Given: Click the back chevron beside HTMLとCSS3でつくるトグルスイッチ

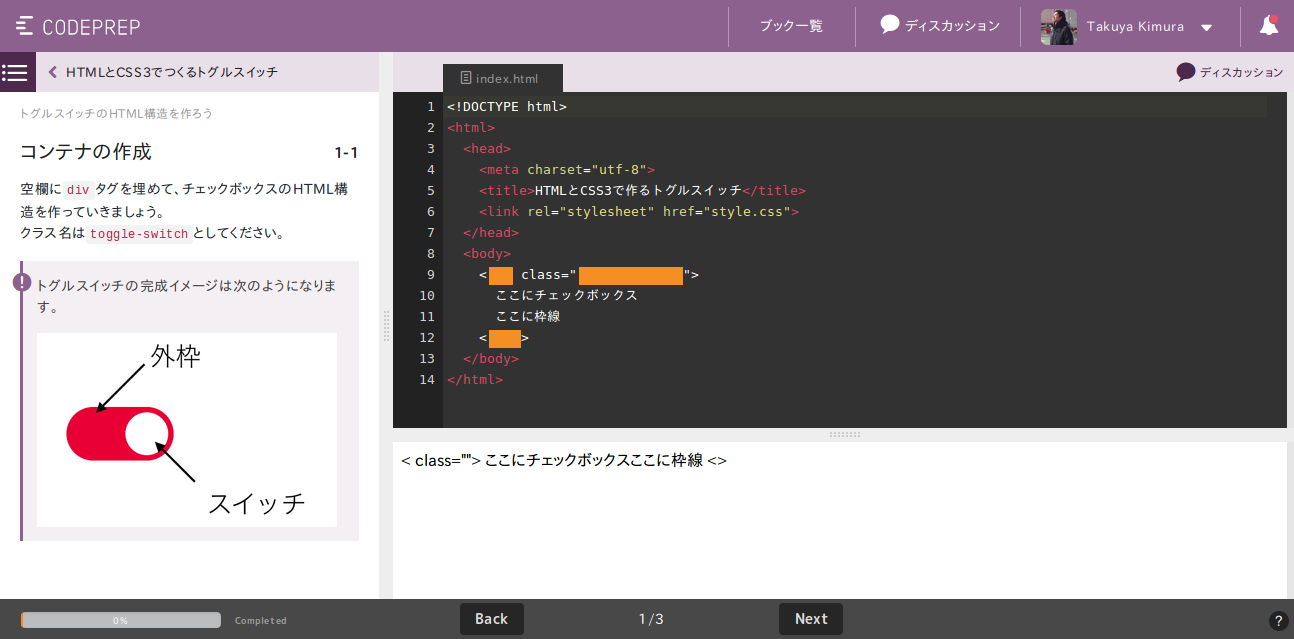Looking at the screenshot, I should (53, 71).
